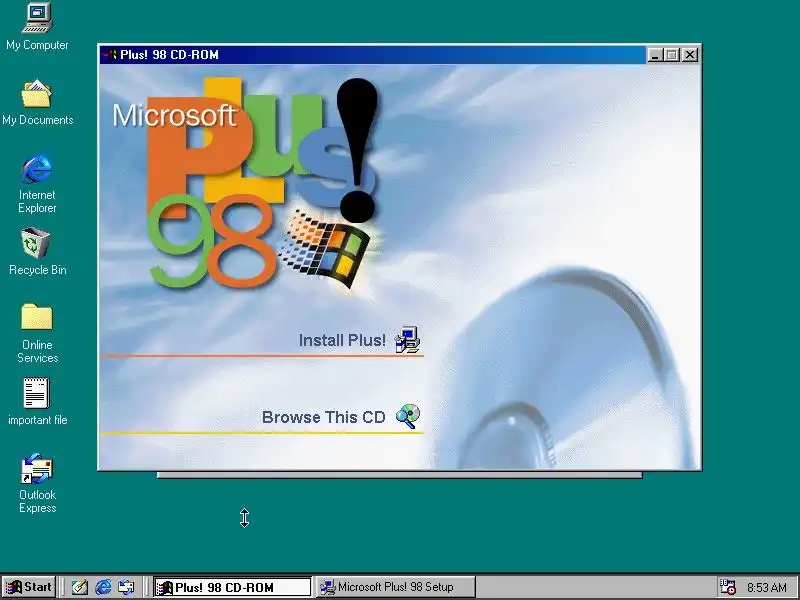The width and height of the screenshot is (800, 600).
Task: Click the Browse This CD magnifier icon
Action: [x=408, y=416]
